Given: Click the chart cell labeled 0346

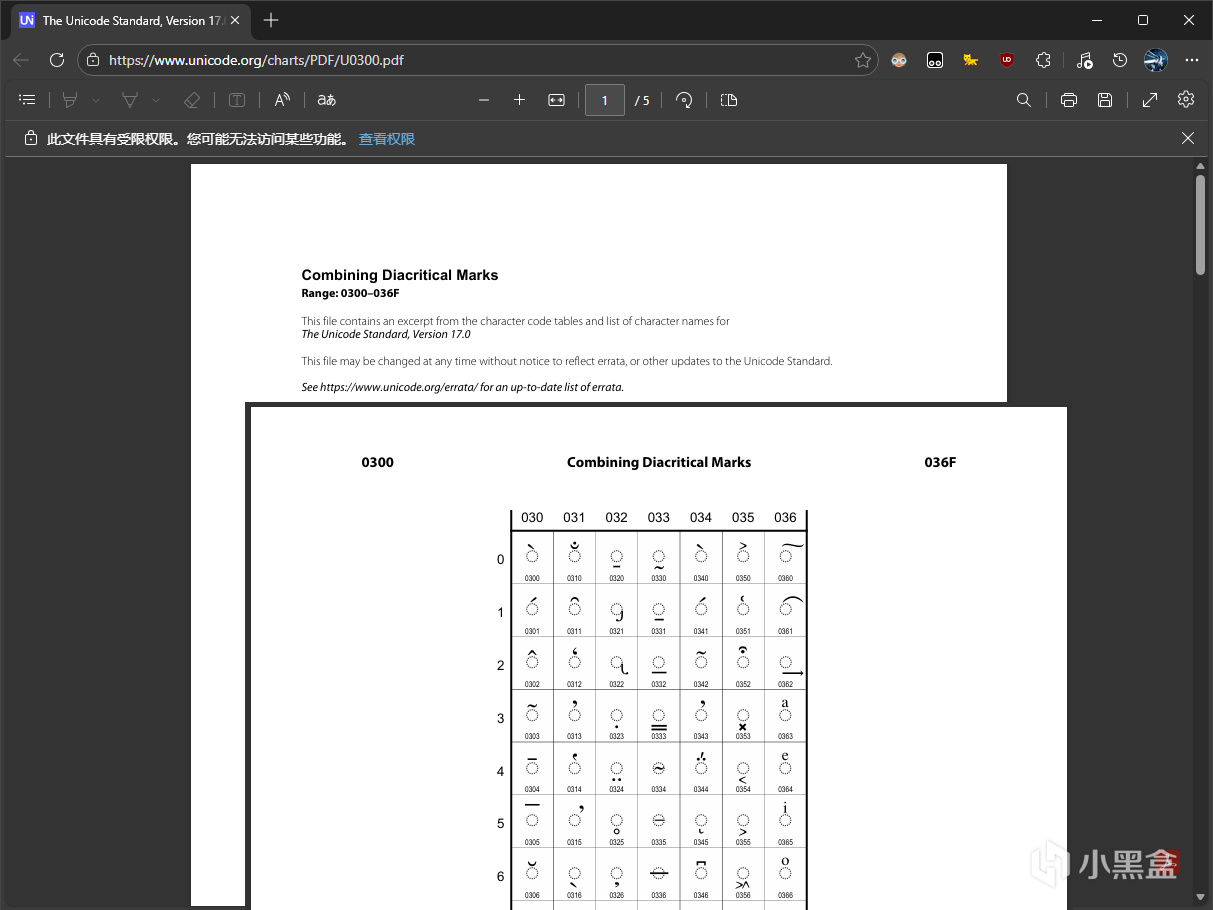Looking at the screenshot, I should [701, 875].
